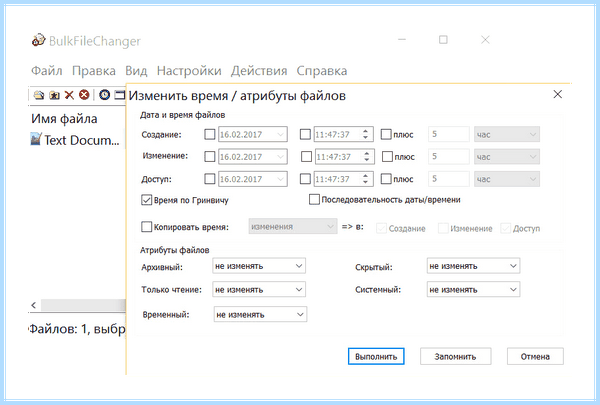Click the Изменение time spinner arrows

click(367, 157)
